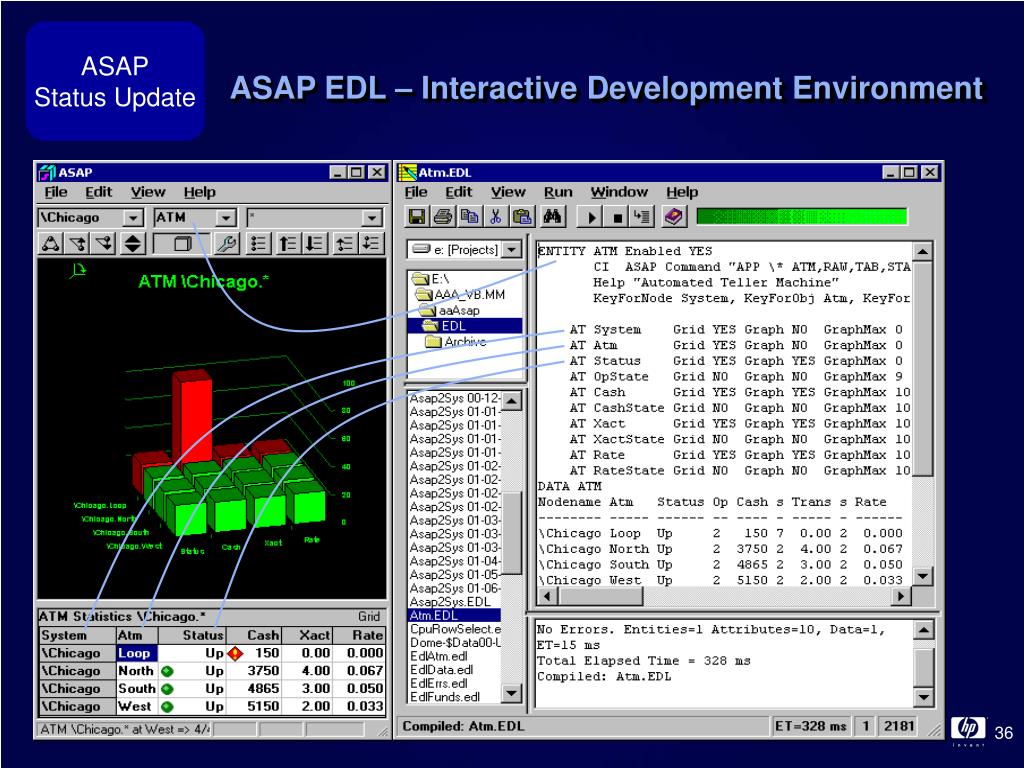Select the highlighted EDL folder
The height and width of the screenshot is (768, 1024).
point(445,326)
